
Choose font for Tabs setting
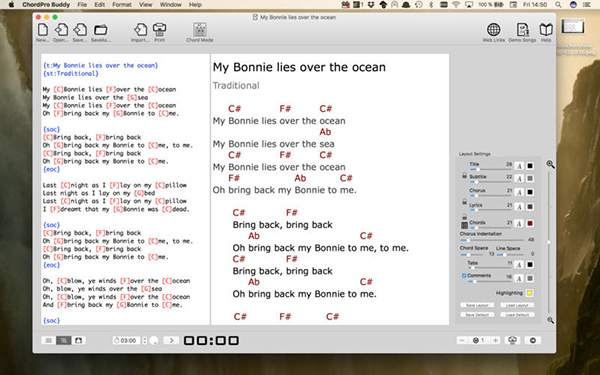coord(519,264)
